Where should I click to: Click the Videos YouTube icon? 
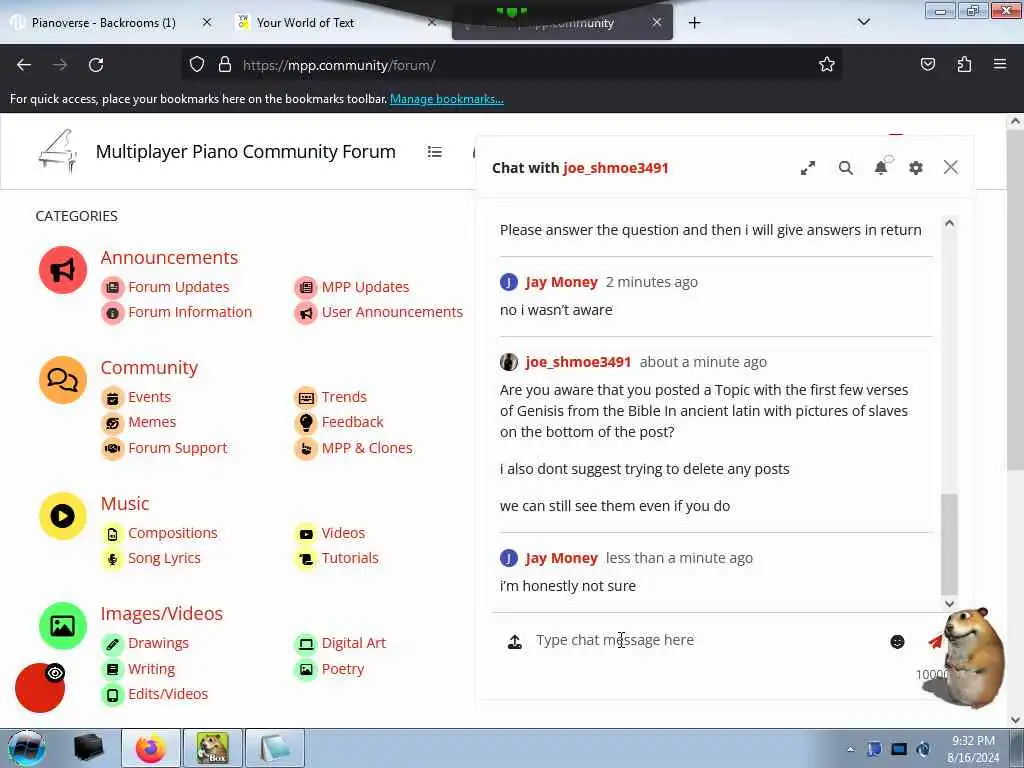coord(306,534)
